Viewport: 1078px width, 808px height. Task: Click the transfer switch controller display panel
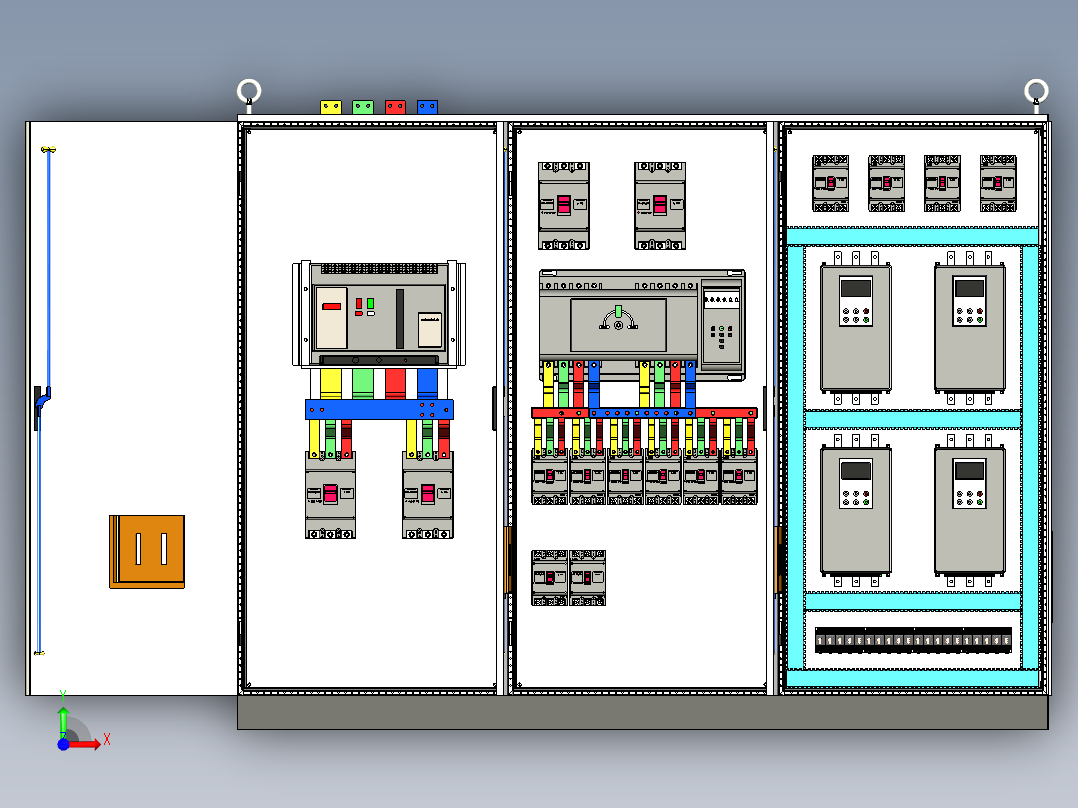pos(722,299)
